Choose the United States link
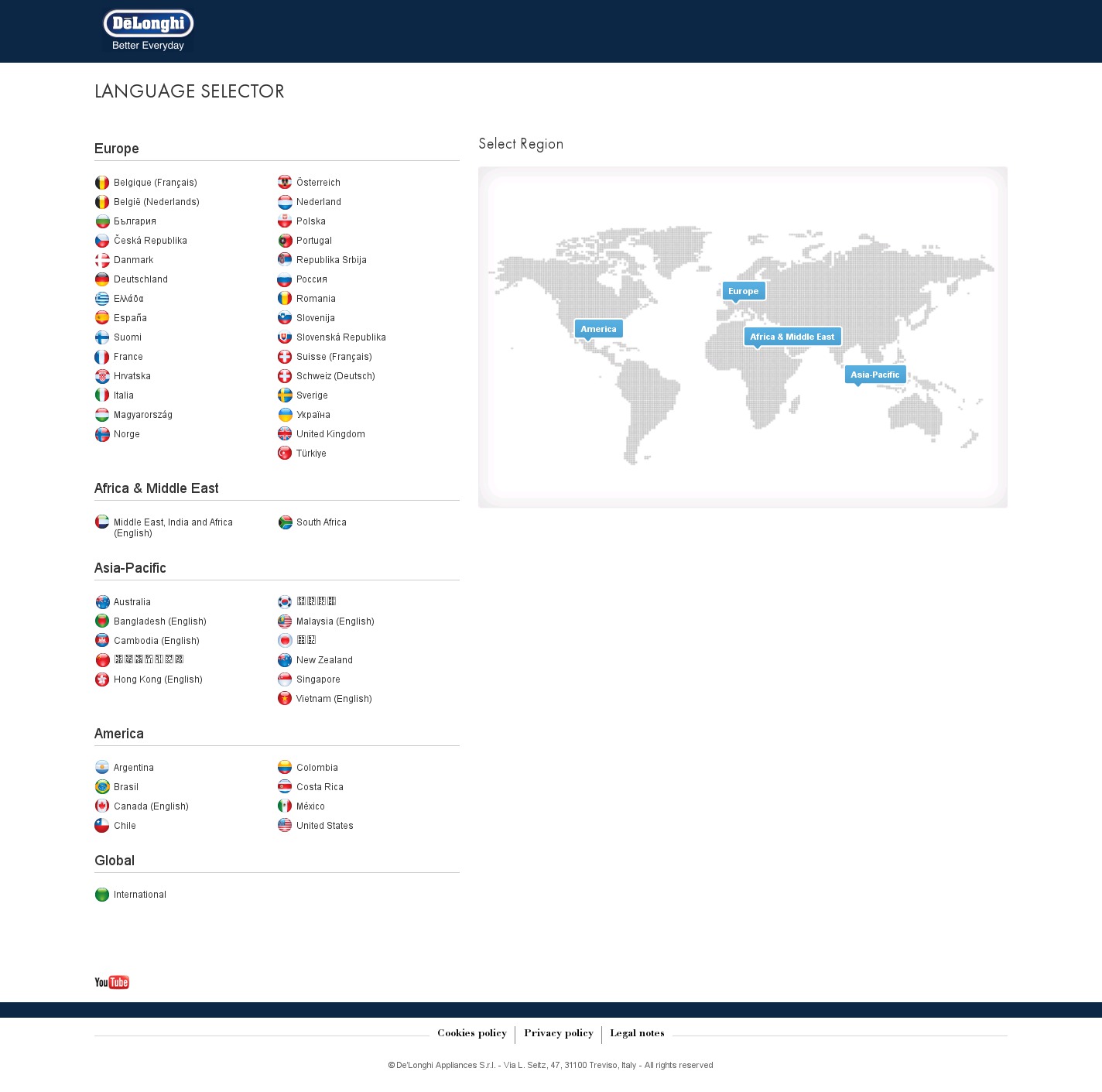Screen dimensions: 1102x1092 (x=324, y=826)
